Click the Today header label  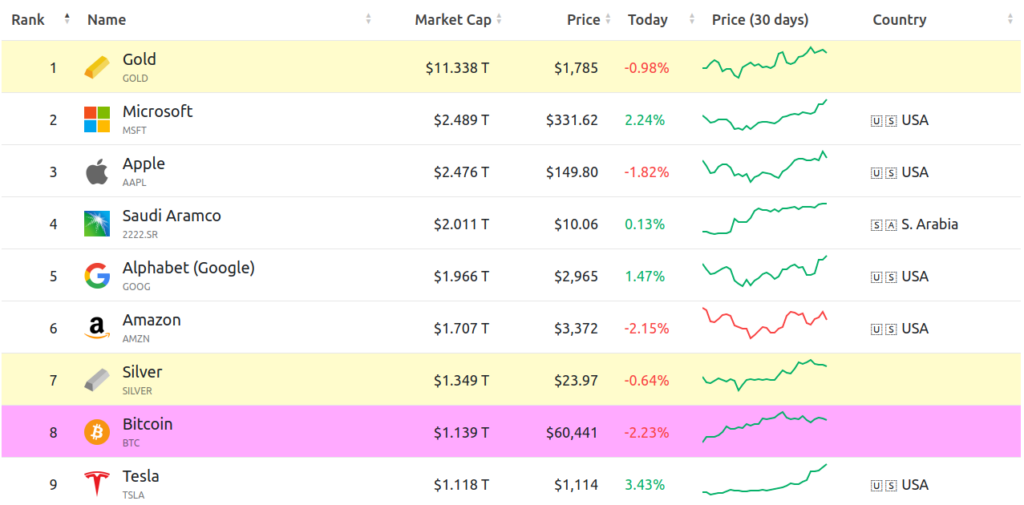(x=648, y=20)
